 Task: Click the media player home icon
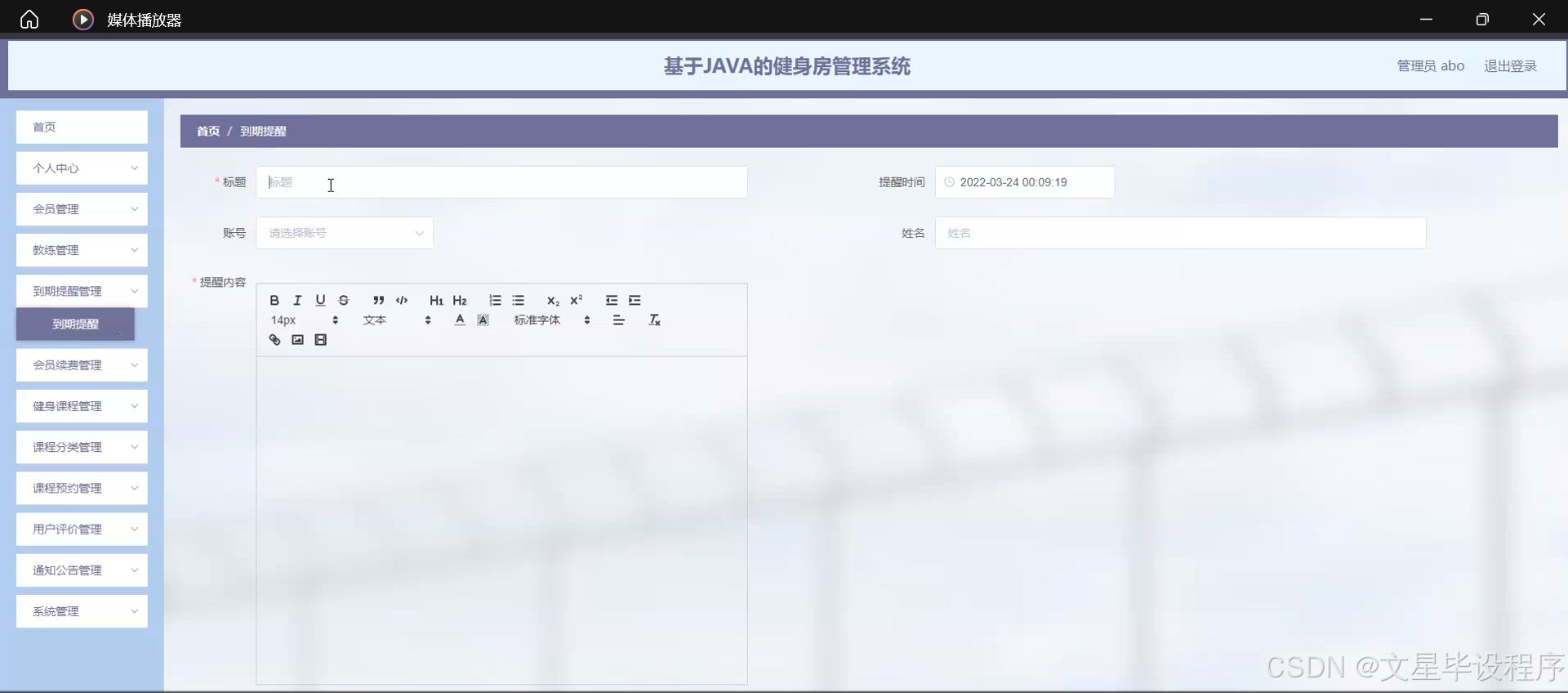[x=29, y=19]
